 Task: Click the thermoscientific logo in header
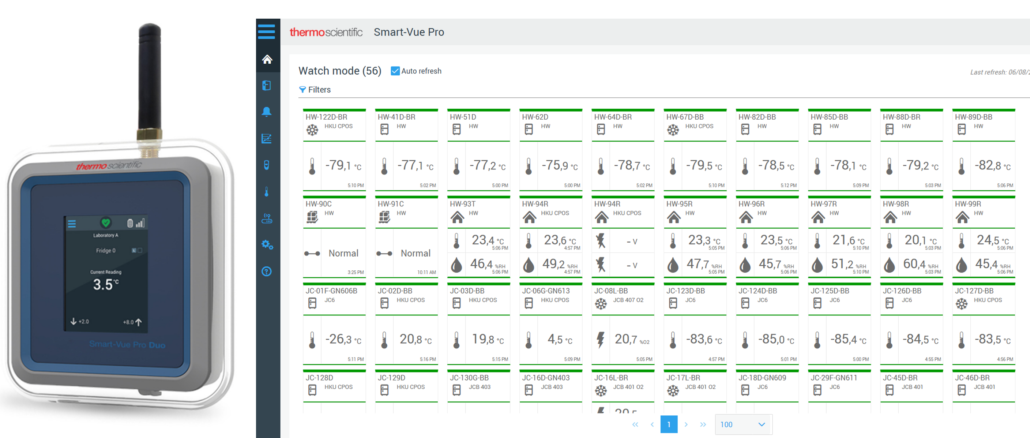(x=326, y=32)
